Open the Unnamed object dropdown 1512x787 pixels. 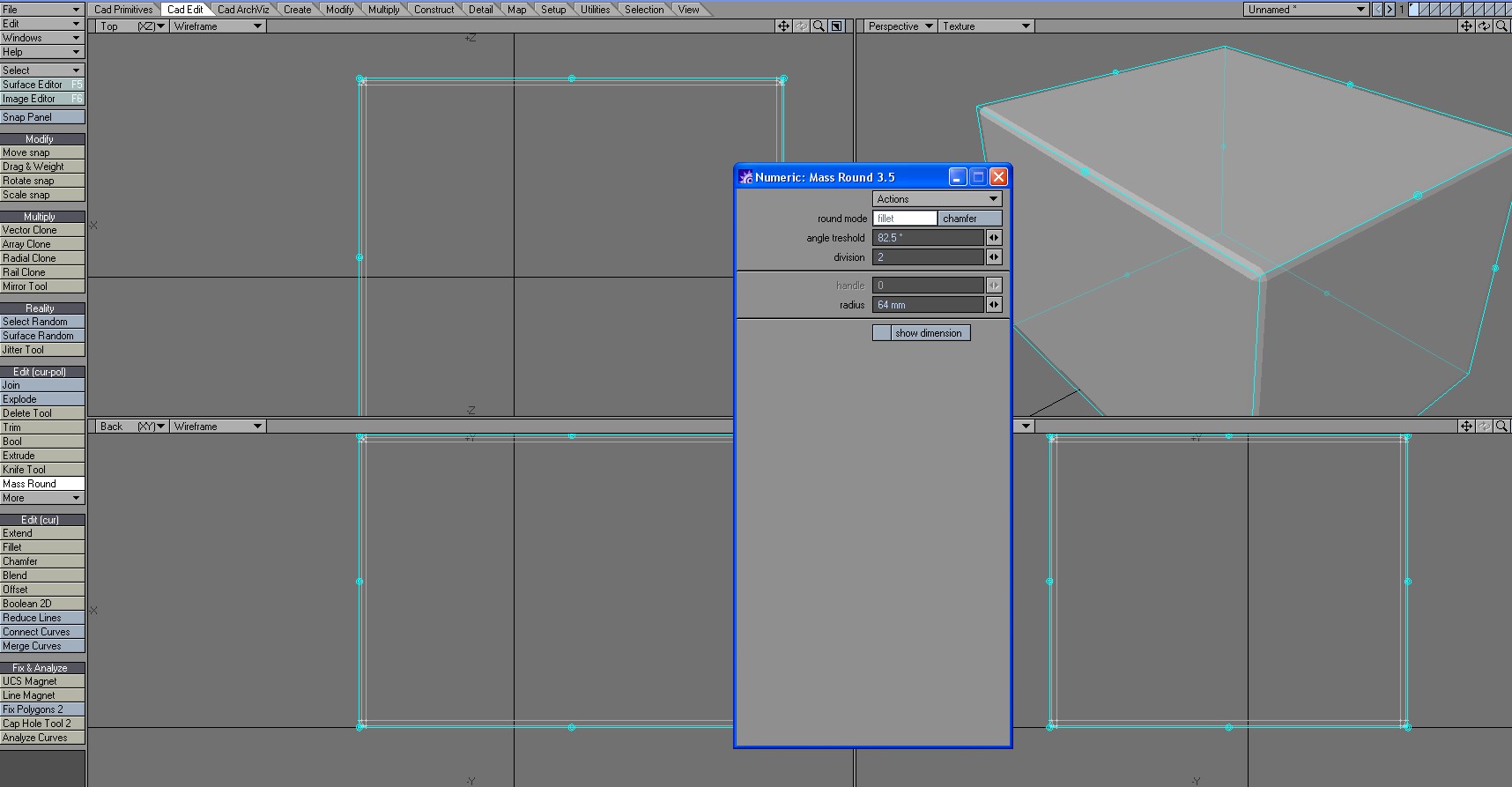click(x=1306, y=10)
